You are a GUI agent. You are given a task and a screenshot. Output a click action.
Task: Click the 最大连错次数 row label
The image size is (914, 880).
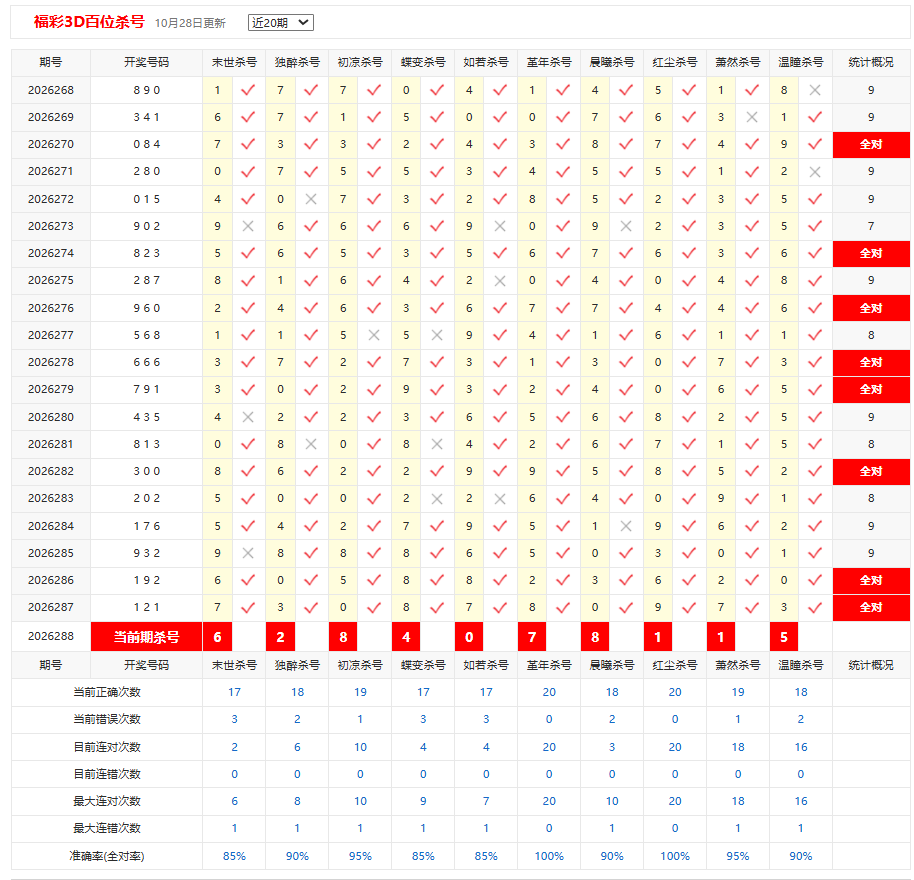click(x=107, y=828)
